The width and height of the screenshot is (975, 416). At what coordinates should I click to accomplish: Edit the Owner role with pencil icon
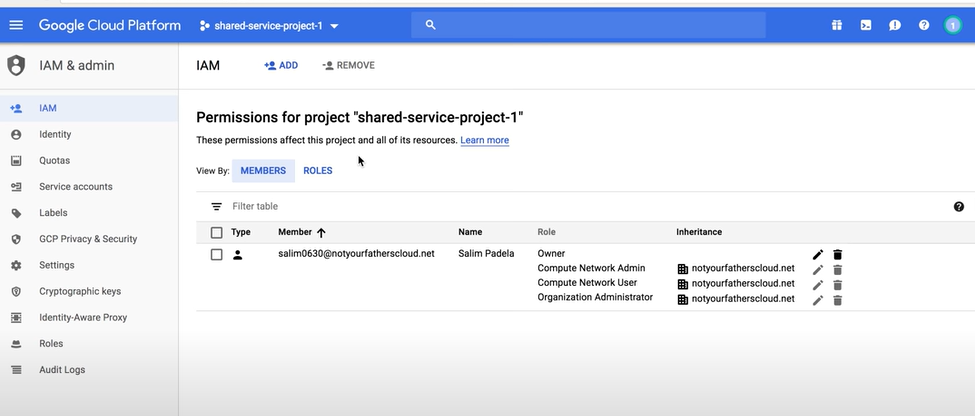(818, 254)
